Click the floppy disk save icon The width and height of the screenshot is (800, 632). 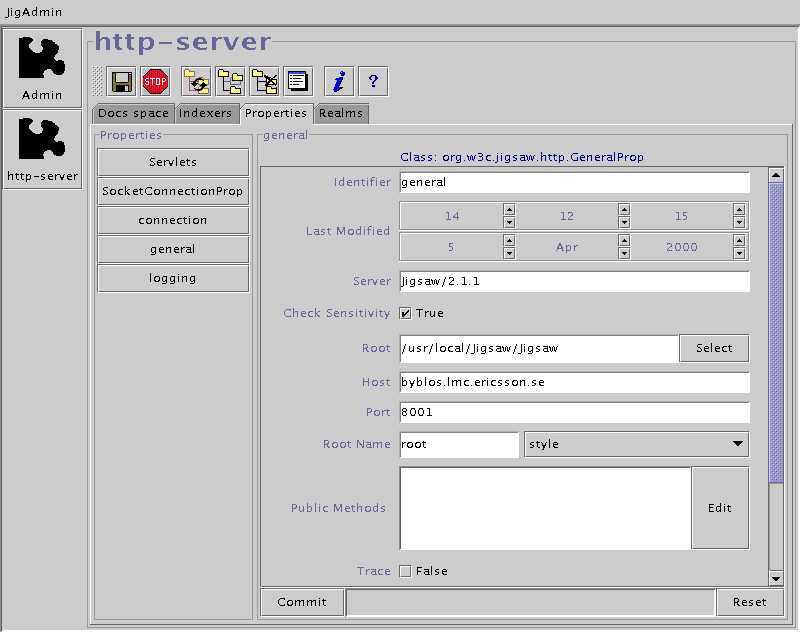tap(122, 81)
